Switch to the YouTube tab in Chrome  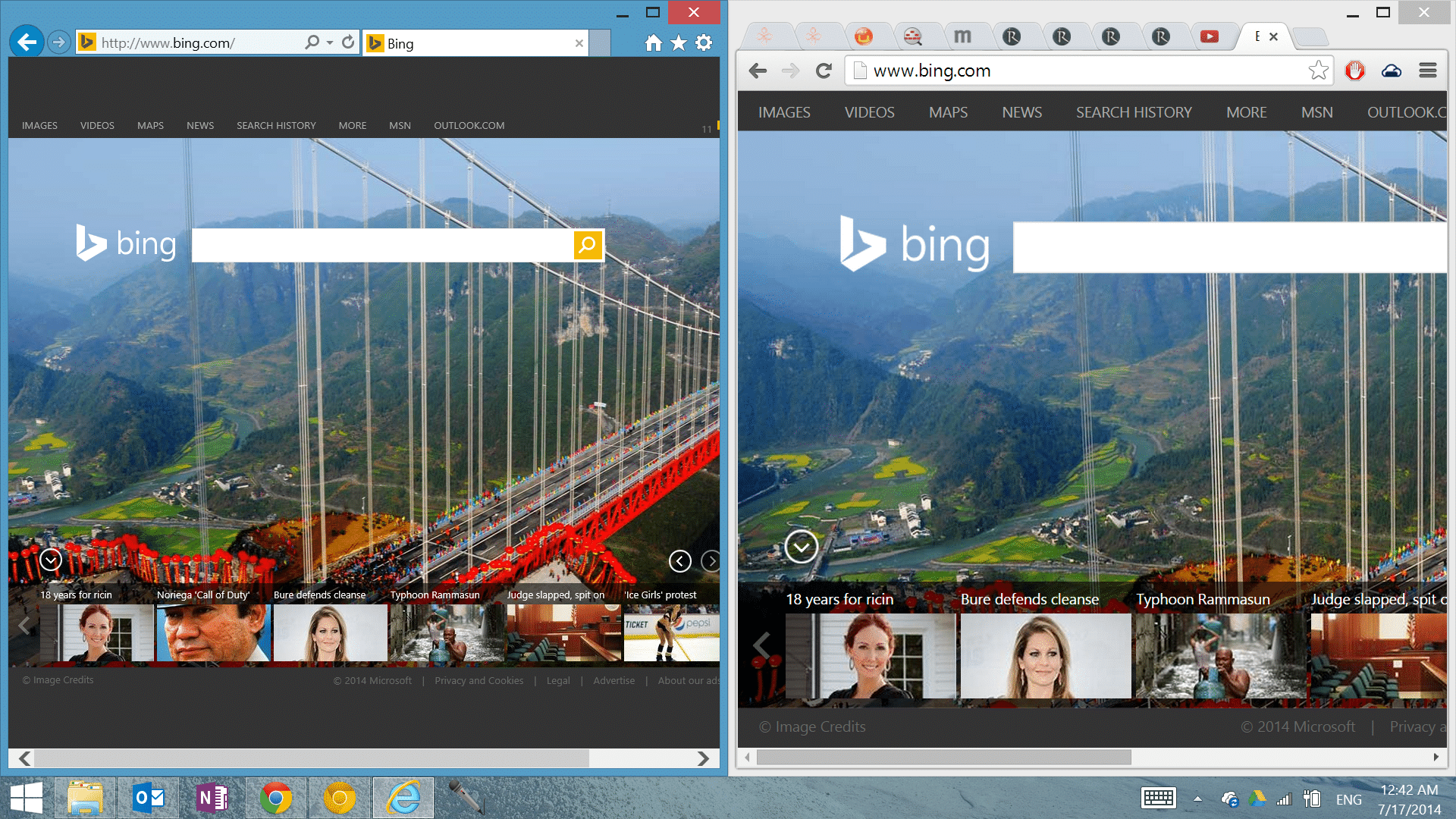click(x=1210, y=36)
